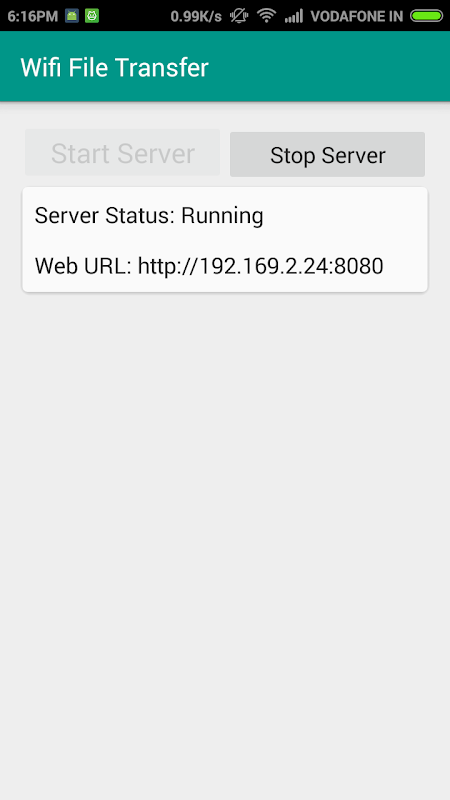
Task: Tap the word Running in server status
Action: [x=222, y=216]
